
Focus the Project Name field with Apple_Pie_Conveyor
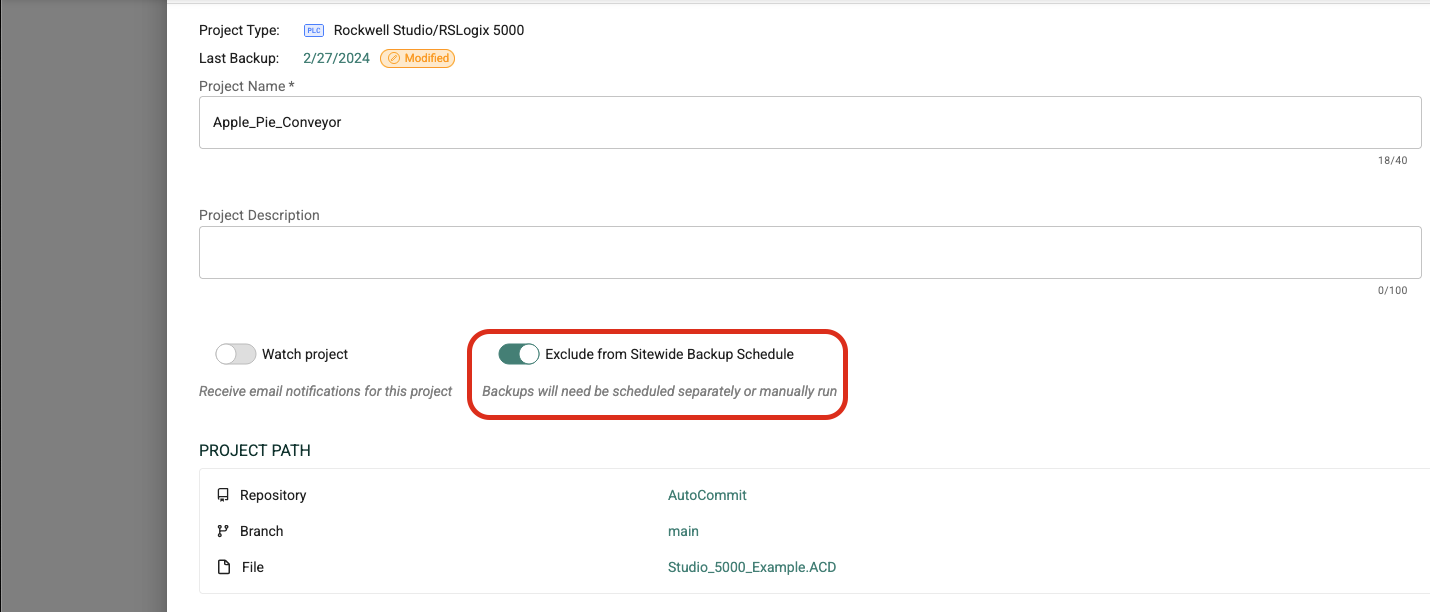pyautogui.click(x=809, y=122)
